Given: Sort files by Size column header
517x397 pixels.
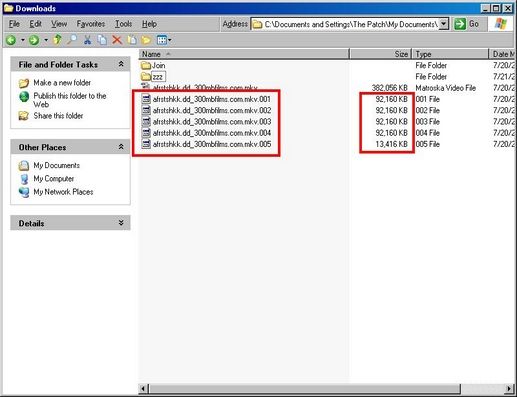Looking at the screenshot, I should (380, 54).
